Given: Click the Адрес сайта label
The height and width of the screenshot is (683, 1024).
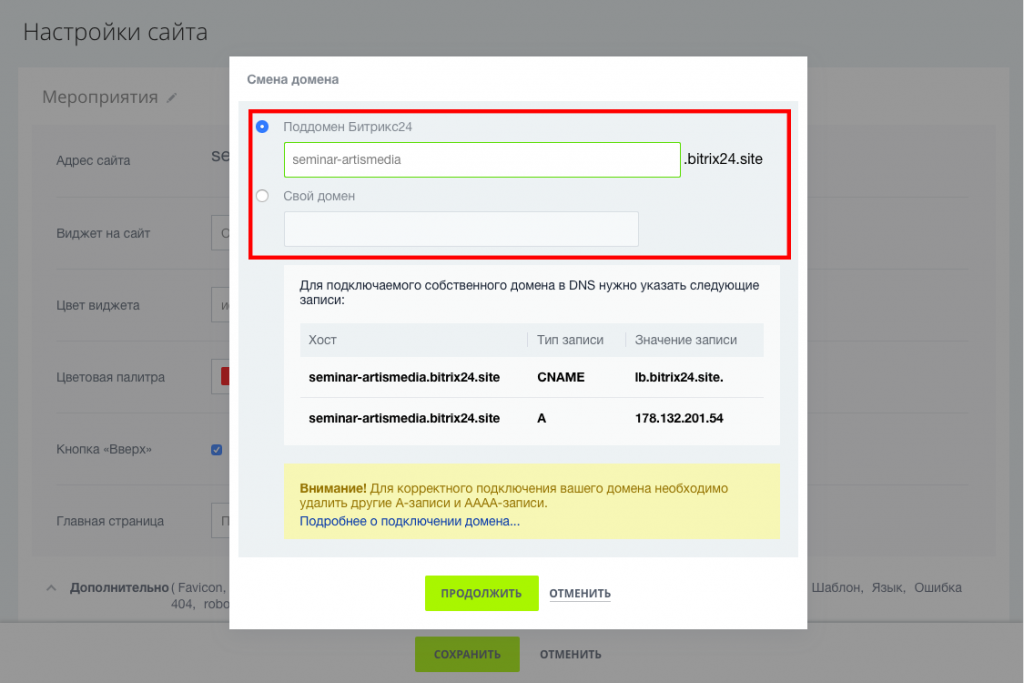Looking at the screenshot, I should [x=93, y=161].
